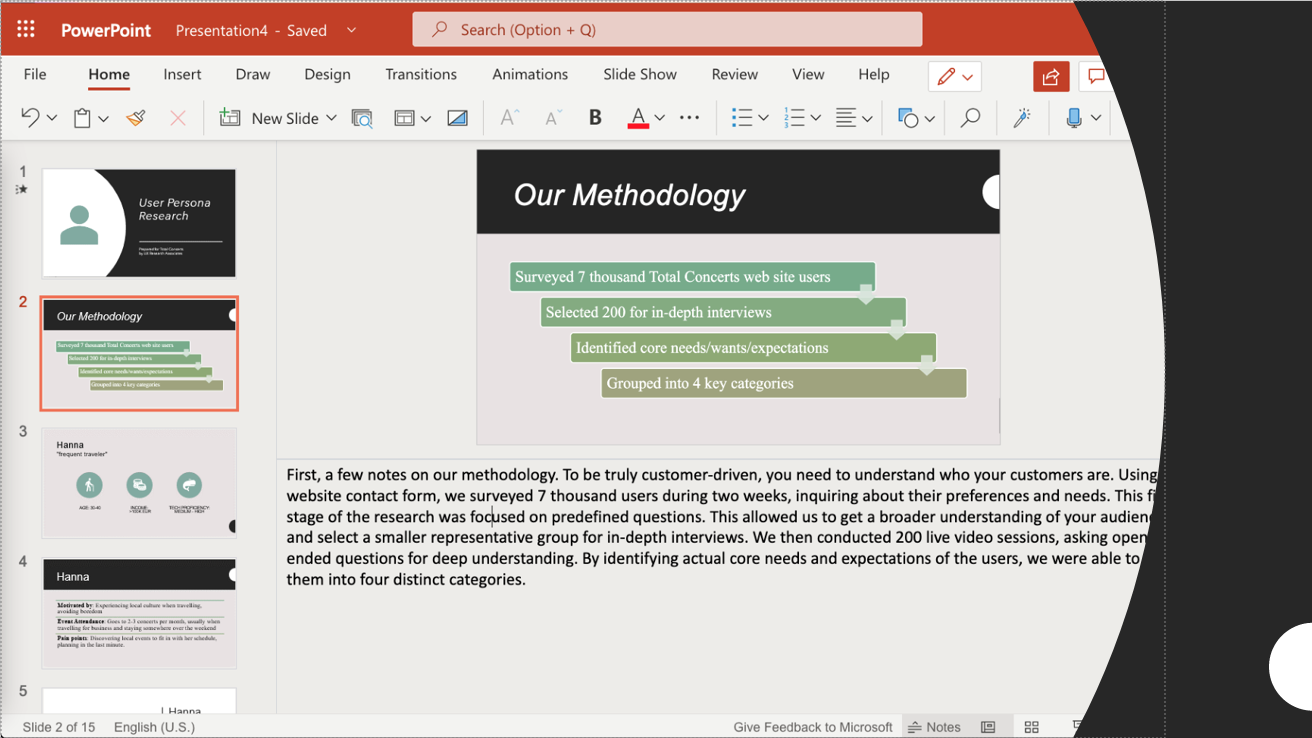The width and height of the screenshot is (1312, 738).
Task: Increase font size icon
Action: click(509, 118)
